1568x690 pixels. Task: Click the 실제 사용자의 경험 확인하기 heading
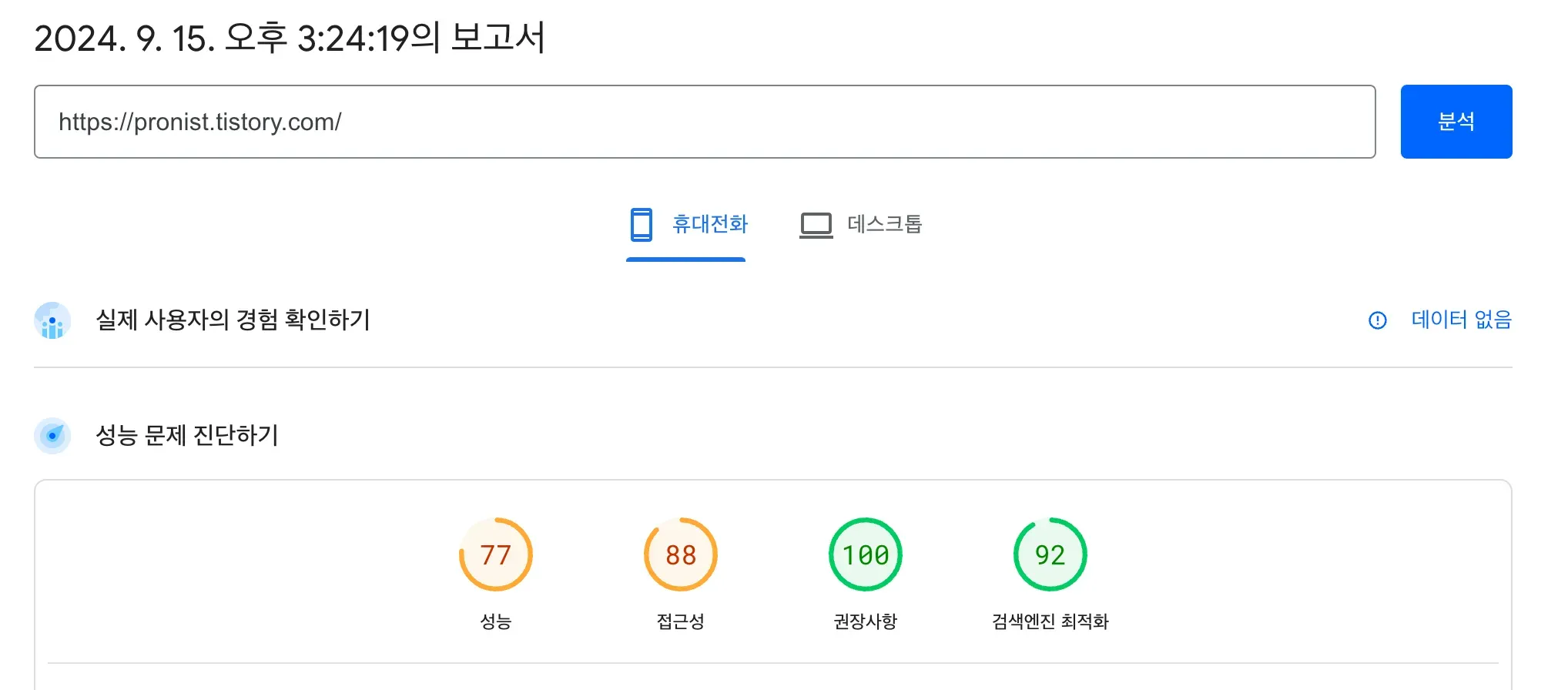pyautogui.click(x=233, y=320)
